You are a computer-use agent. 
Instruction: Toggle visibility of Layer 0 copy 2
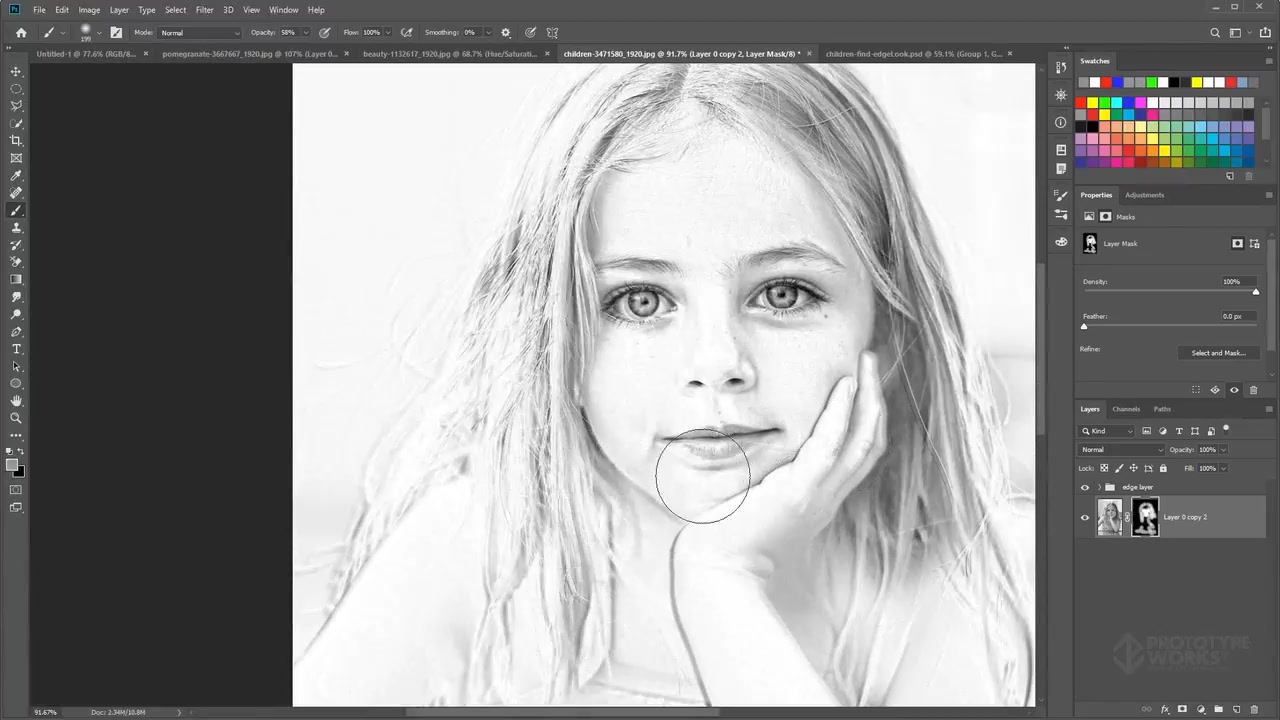click(x=1085, y=517)
